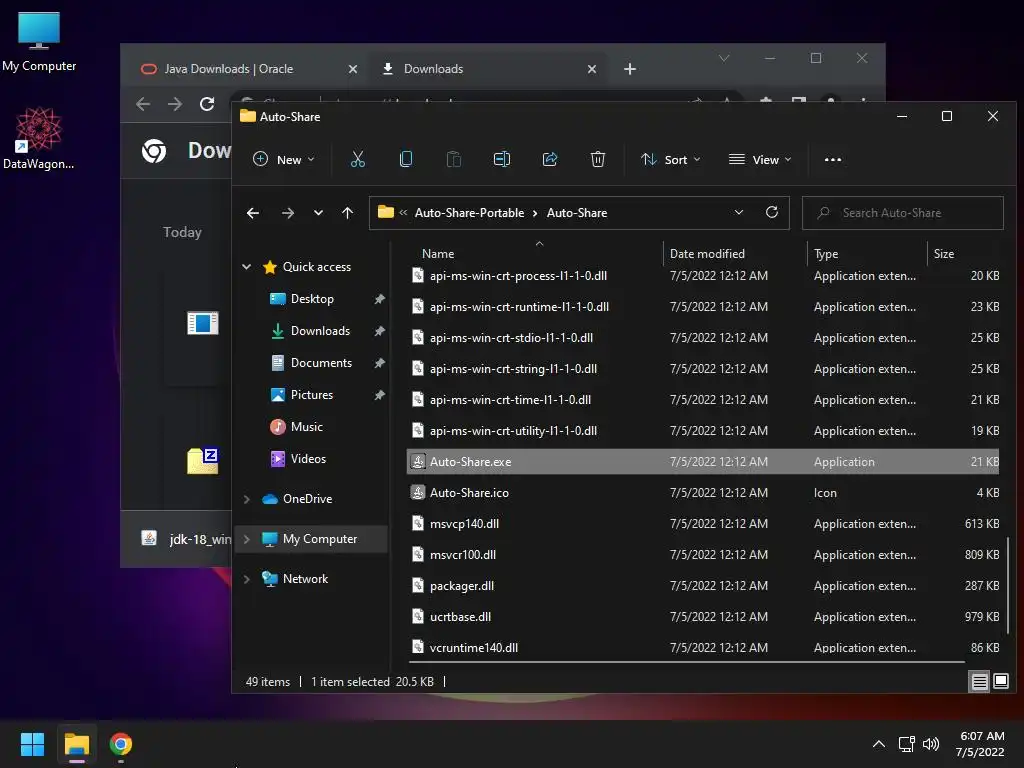Screen dimensions: 1024x768
Task: Open Videos in the navigation pane
Action: click(308, 459)
